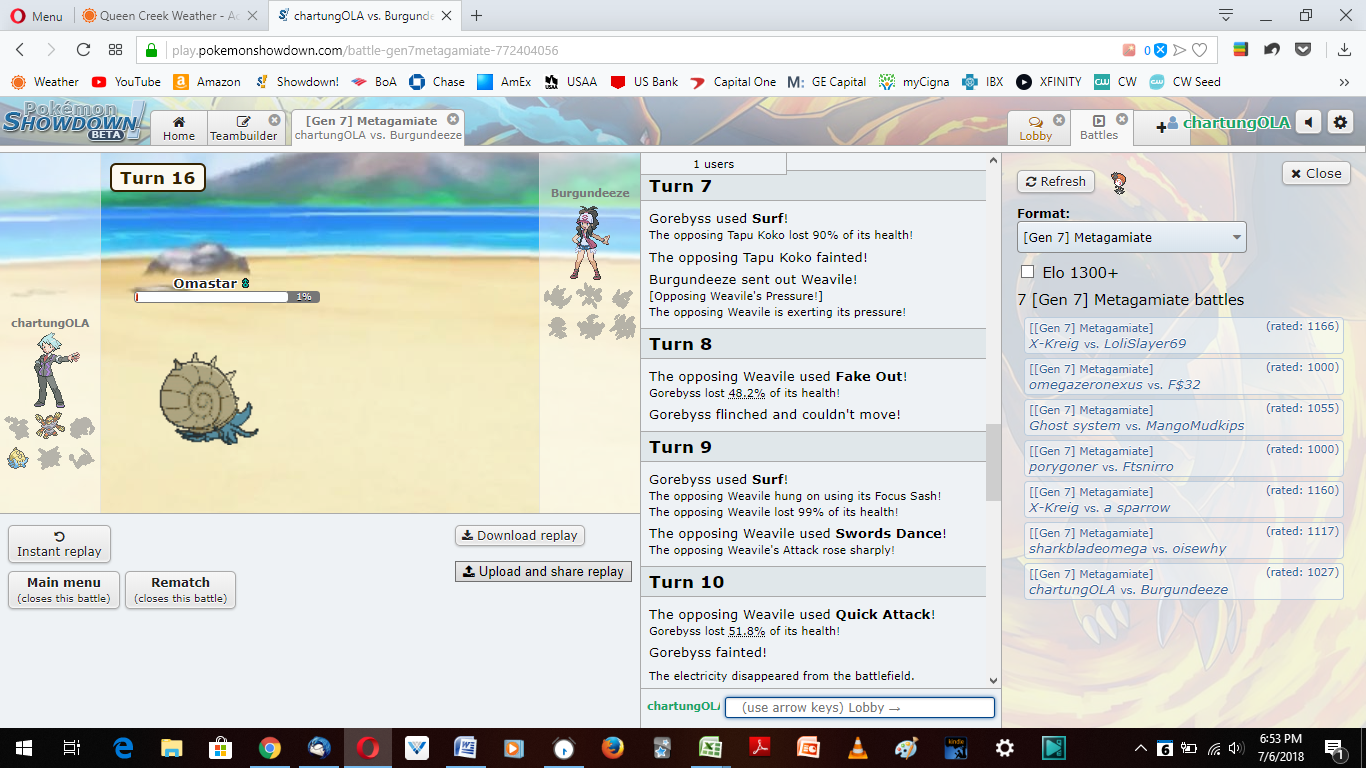Image resolution: width=1366 pixels, height=768 pixels.
Task: Switch to the Teambuilder tab
Action: 244,128
